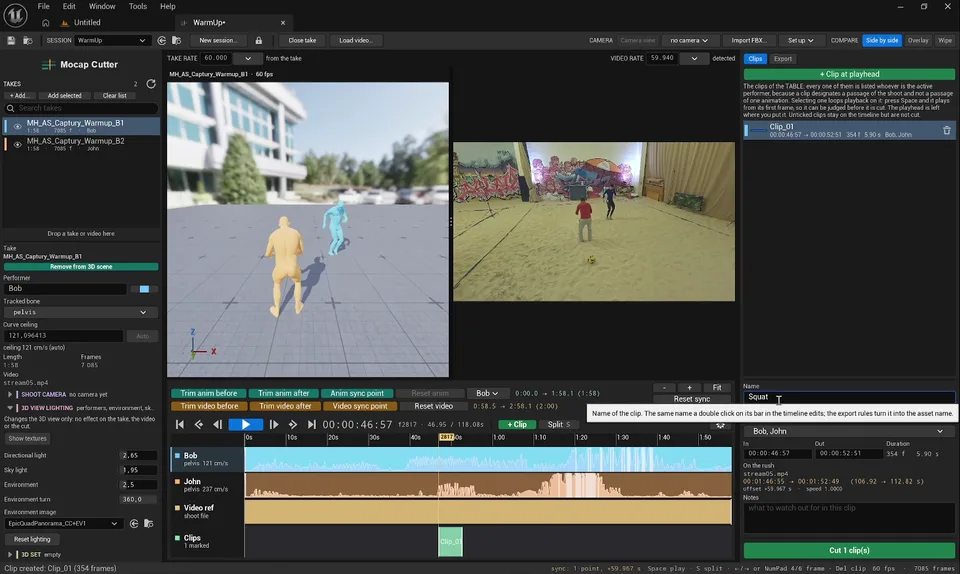
Task: Click the Sky light 1.95 slider field
Action: coord(138,470)
